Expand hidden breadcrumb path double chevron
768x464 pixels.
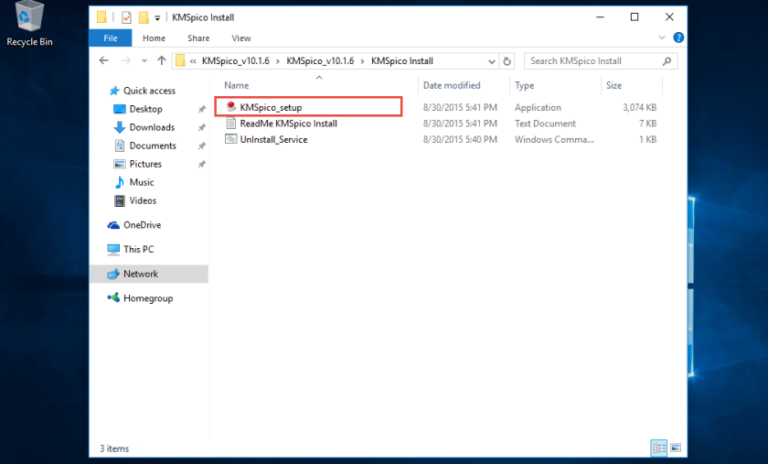(x=193, y=61)
